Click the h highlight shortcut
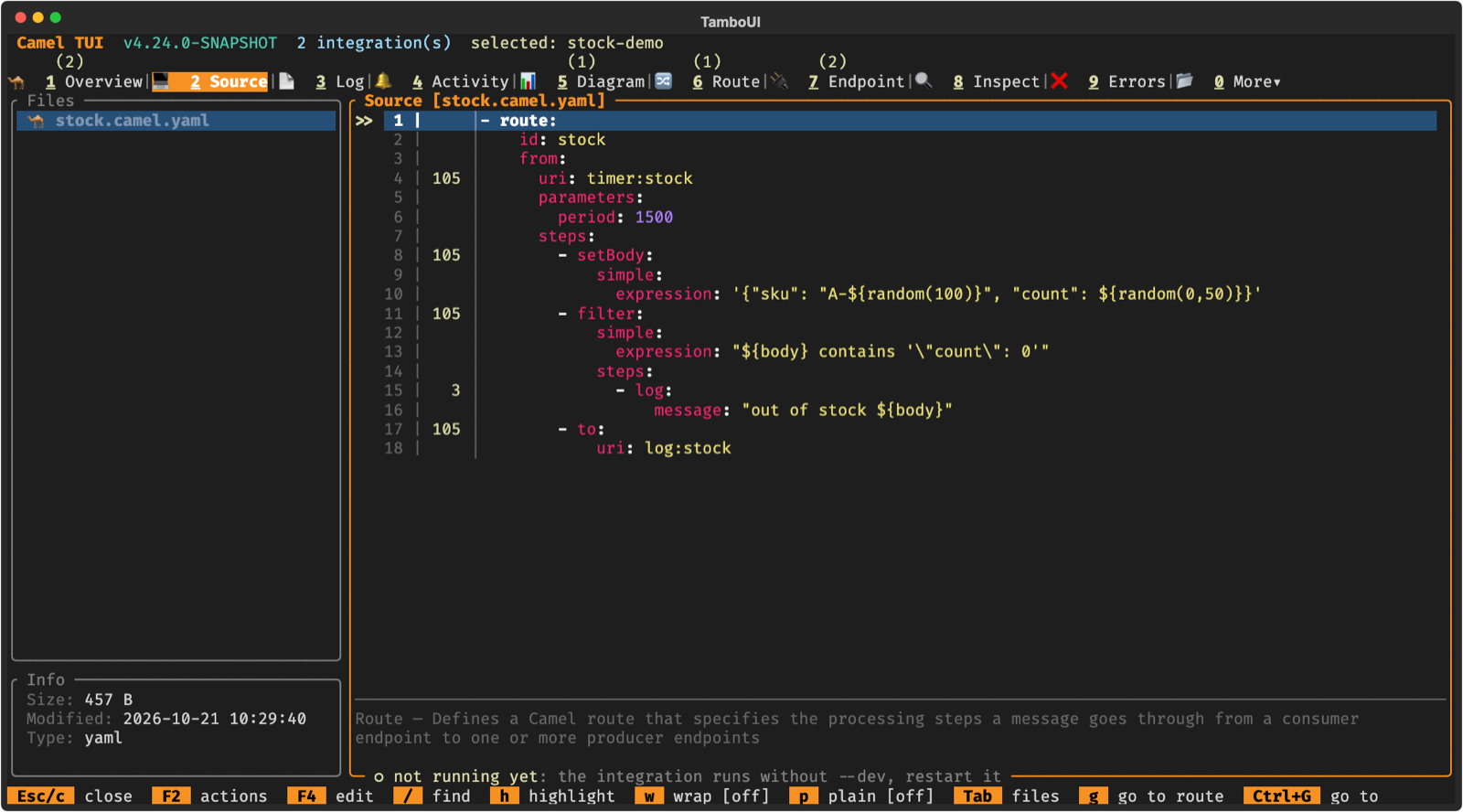Screen dimensions: 1463x812 [x=553, y=796]
